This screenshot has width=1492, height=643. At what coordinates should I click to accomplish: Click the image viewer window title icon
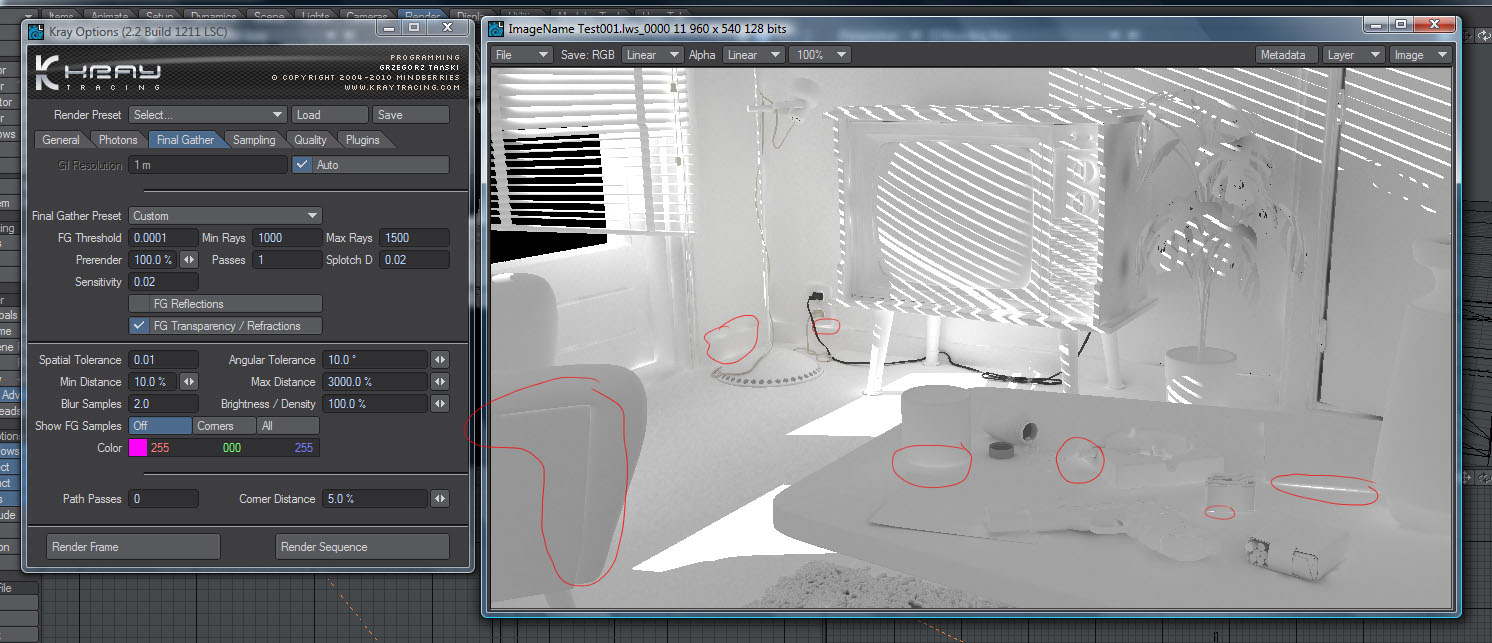coord(497,30)
